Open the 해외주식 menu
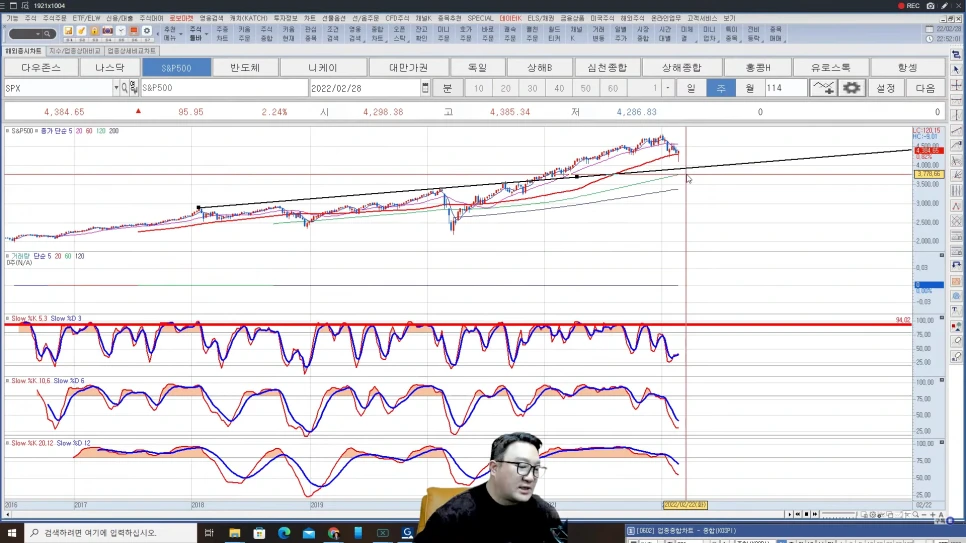966x543 pixels. pyautogui.click(x=632, y=18)
